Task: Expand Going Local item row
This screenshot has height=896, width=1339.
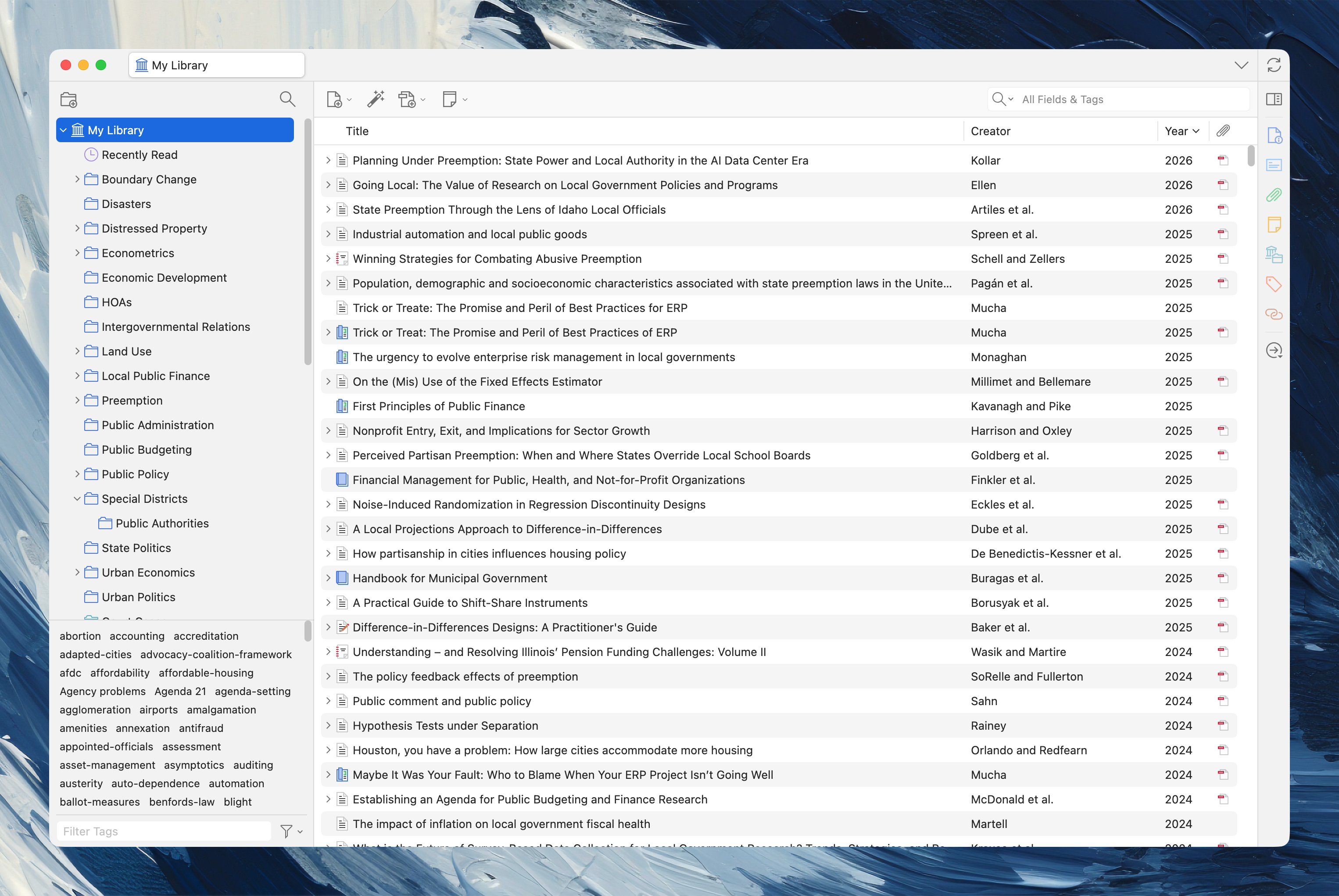Action: point(328,185)
